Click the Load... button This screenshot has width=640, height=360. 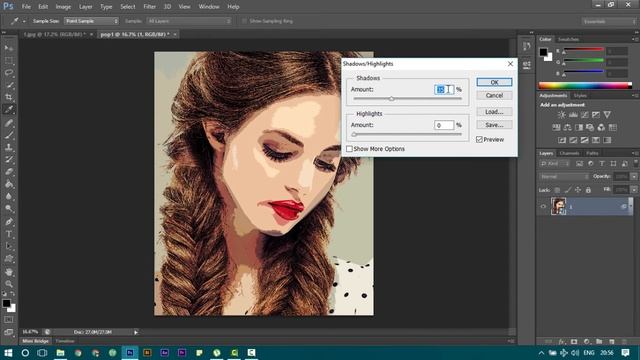coord(494,112)
